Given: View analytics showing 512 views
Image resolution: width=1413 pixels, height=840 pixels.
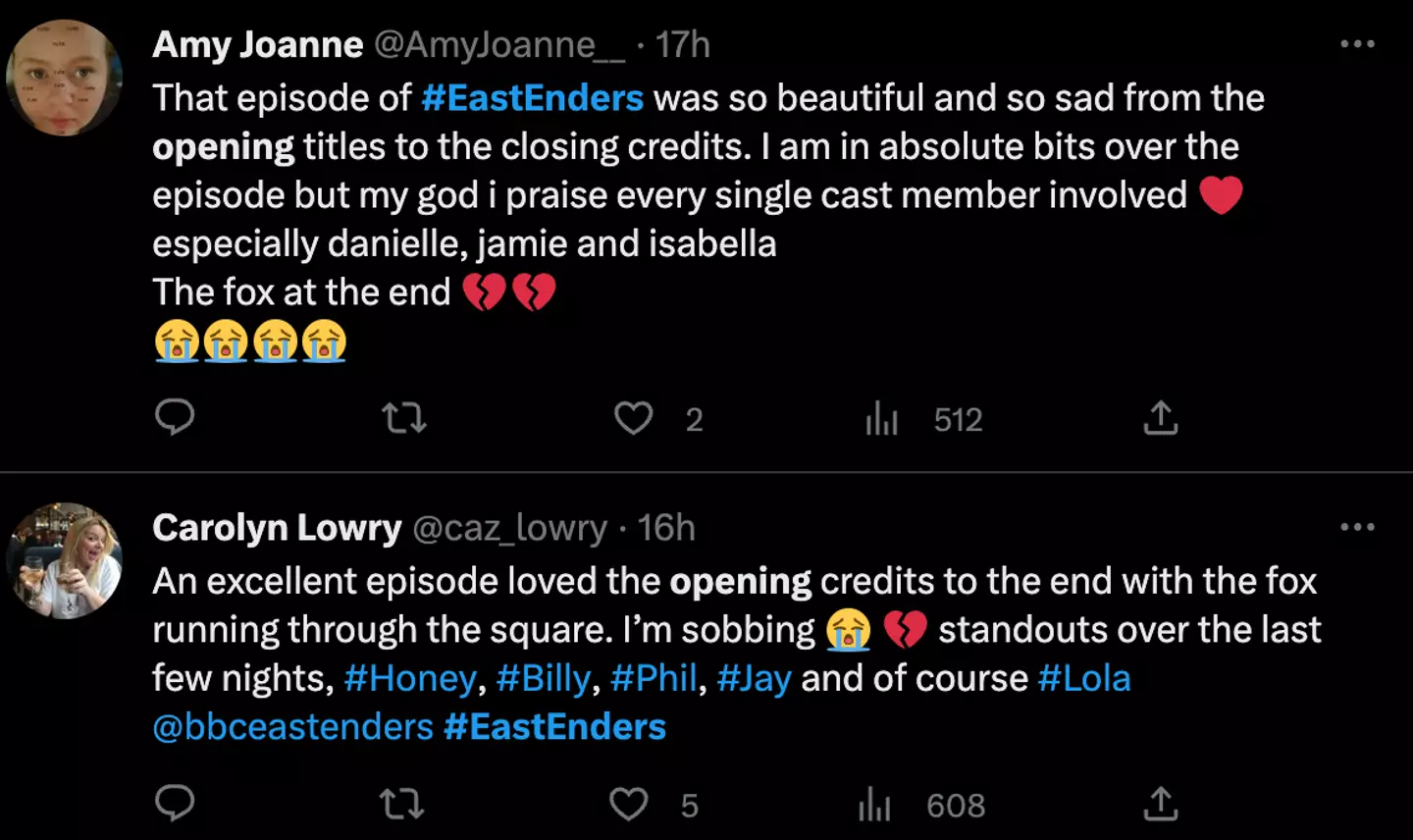Looking at the screenshot, I should pyautogui.click(x=882, y=420).
